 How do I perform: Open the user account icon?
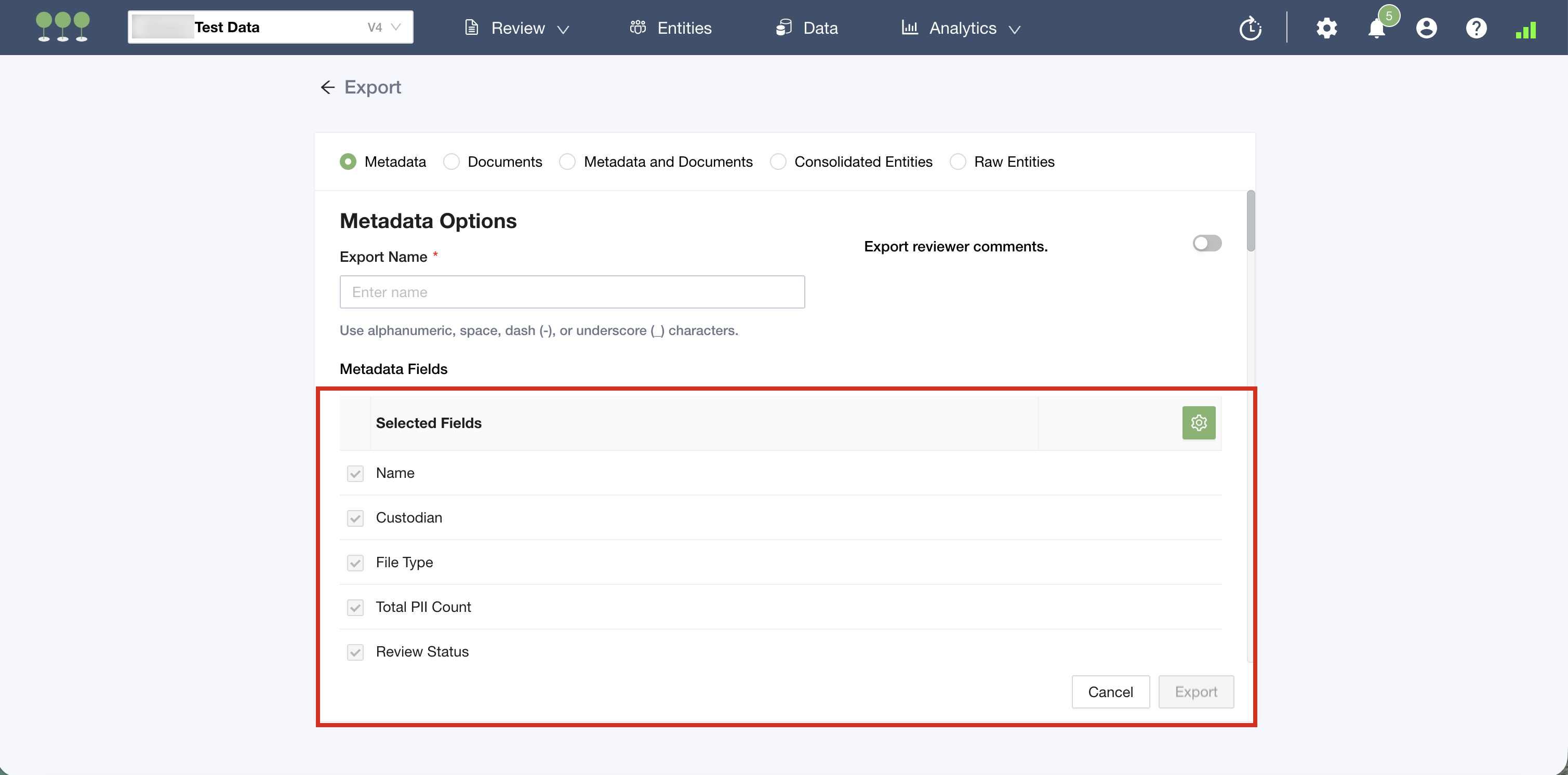click(x=1426, y=28)
